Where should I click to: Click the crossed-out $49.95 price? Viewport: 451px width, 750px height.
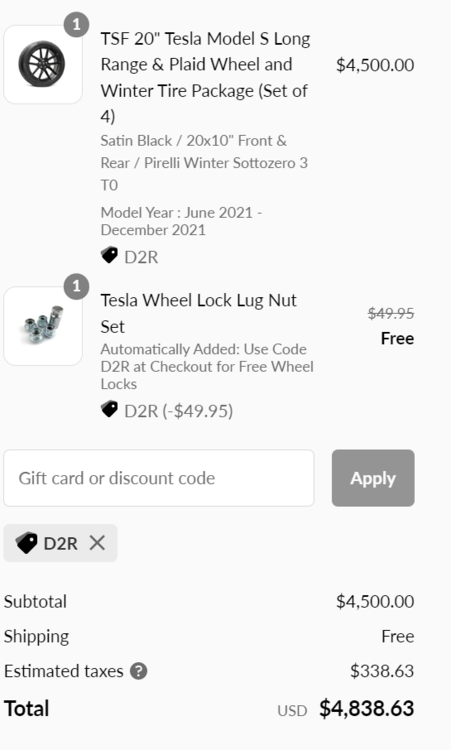(391, 313)
